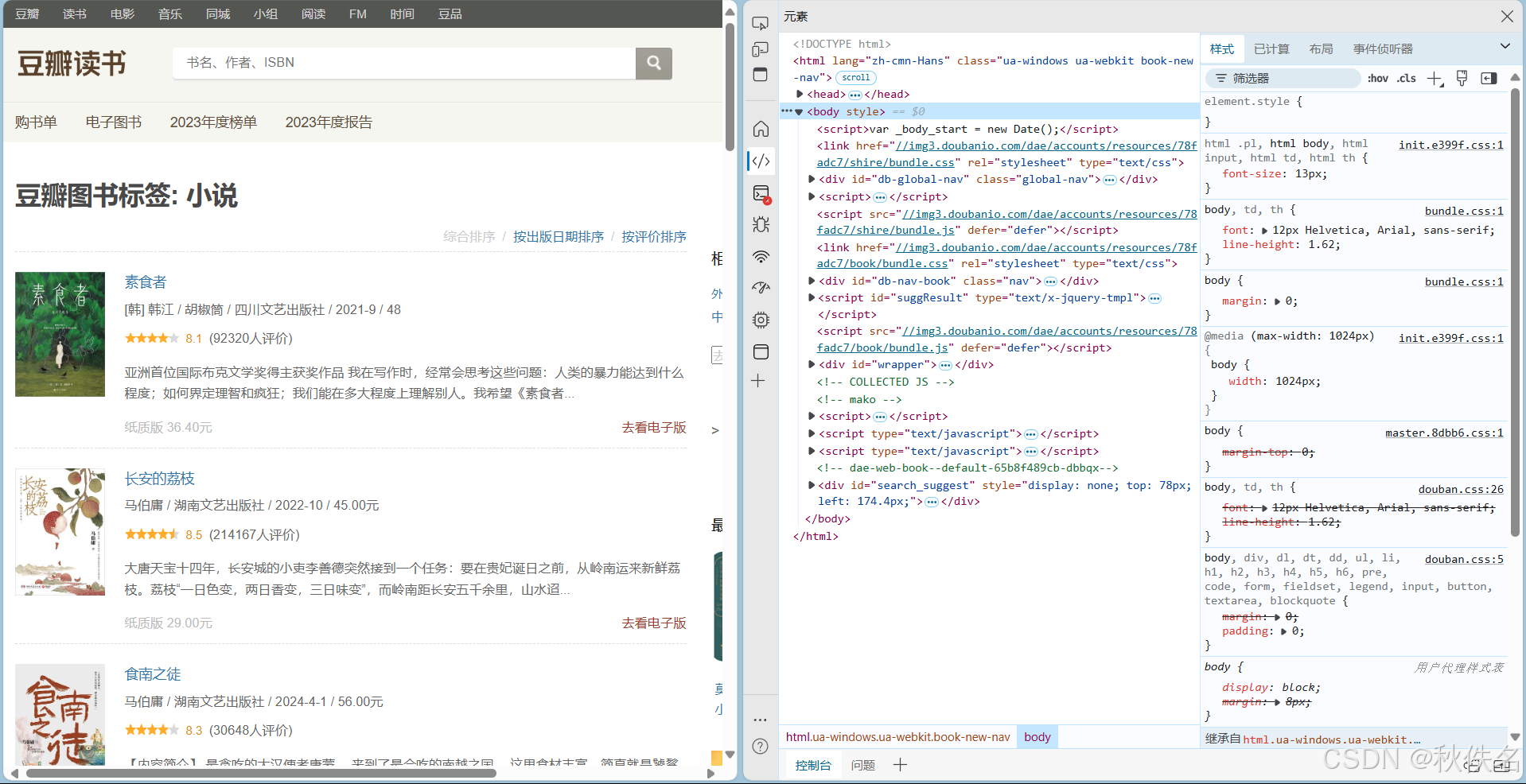The width and height of the screenshot is (1526, 784).
Task: Sort by 按出版日期排序
Action: click(x=559, y=237)
